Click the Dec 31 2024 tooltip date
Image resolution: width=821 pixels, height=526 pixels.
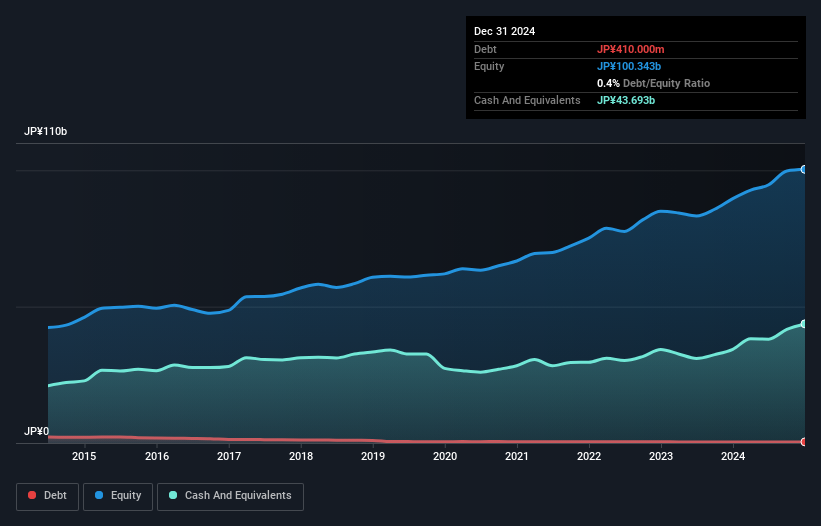click(x=504, y=31)
